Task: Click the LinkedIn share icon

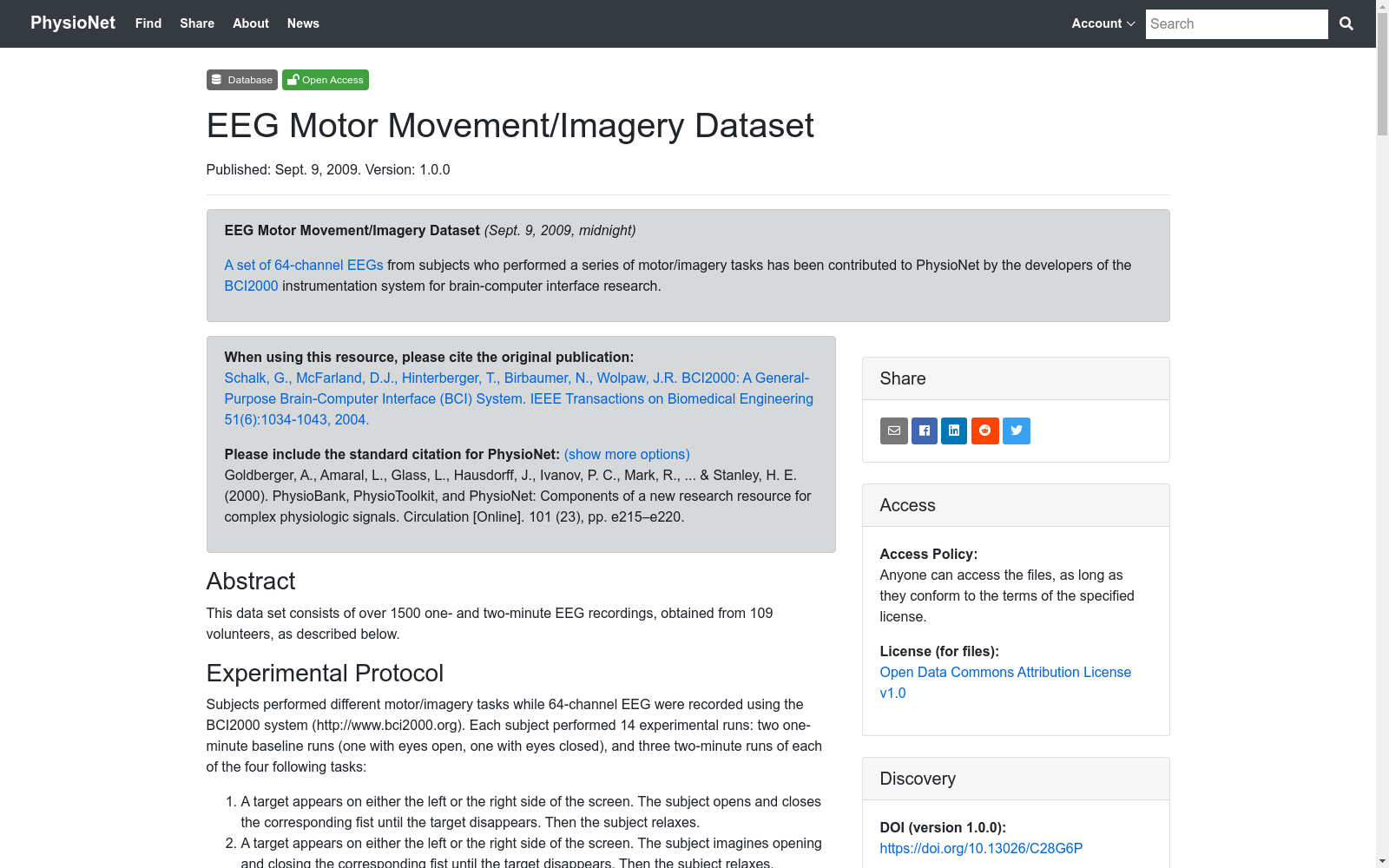Action: [954, 431]
